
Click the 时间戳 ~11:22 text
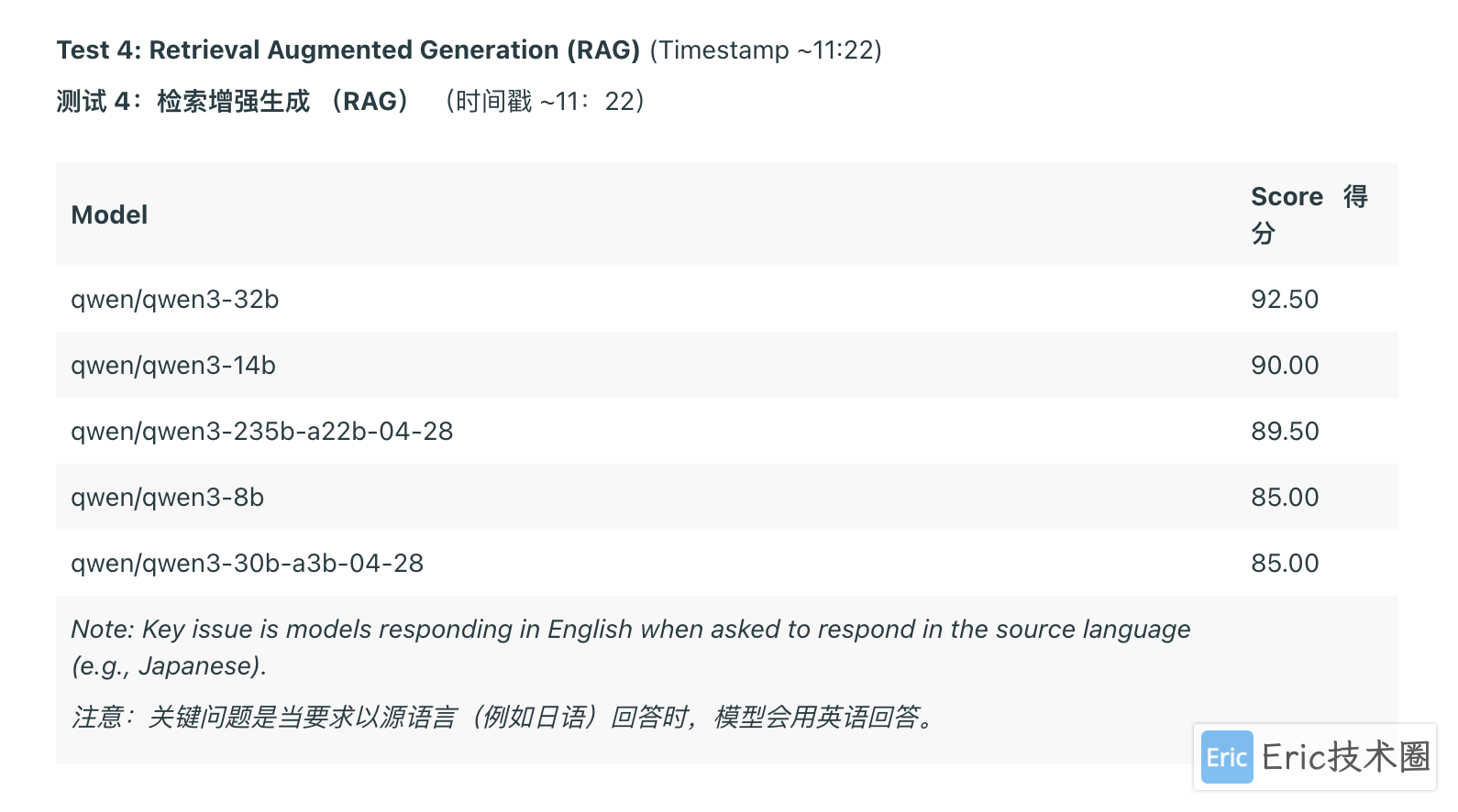pyautogui.click(x=545, y=101)
